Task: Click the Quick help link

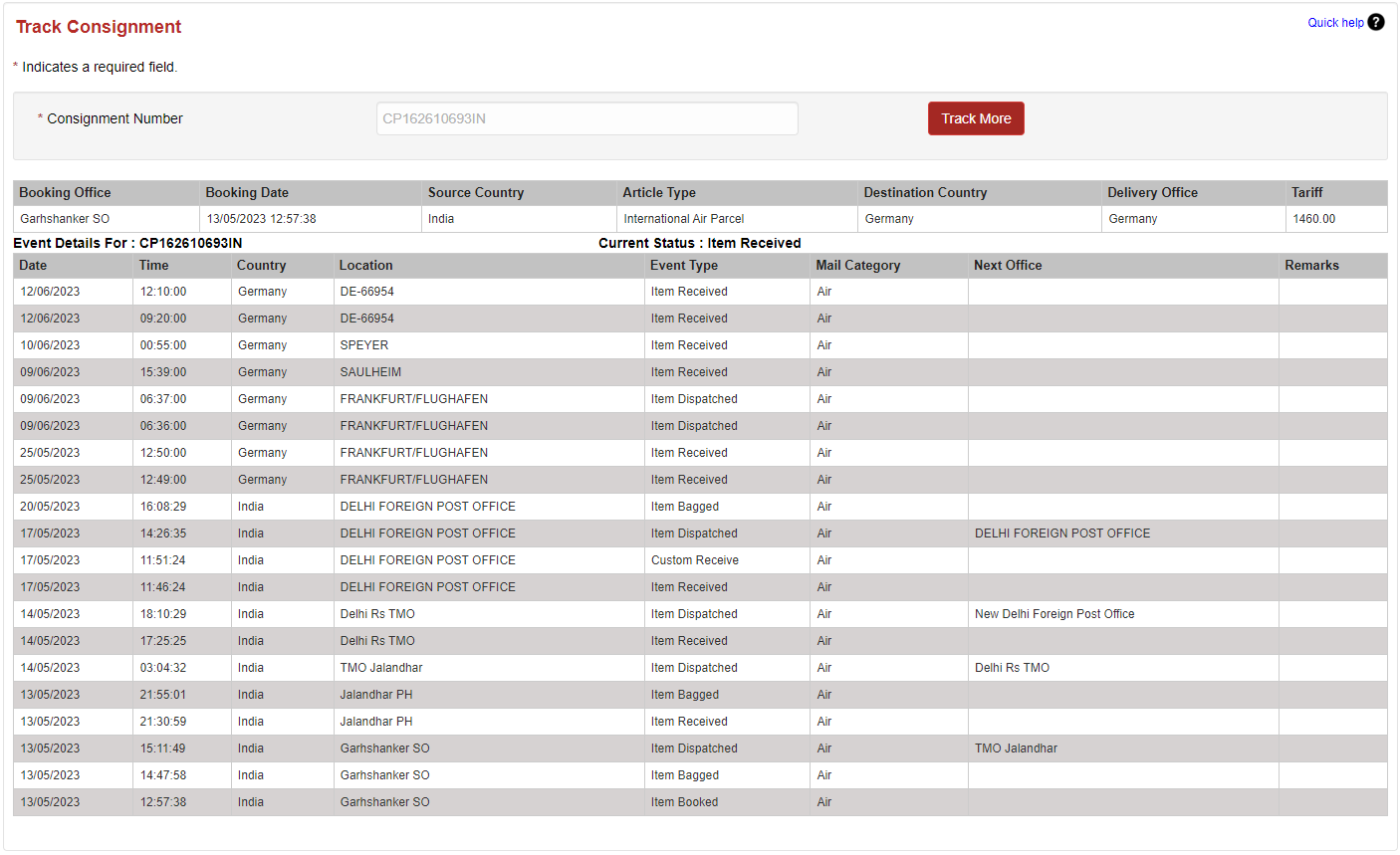Action: click(x=1335, y=21)
